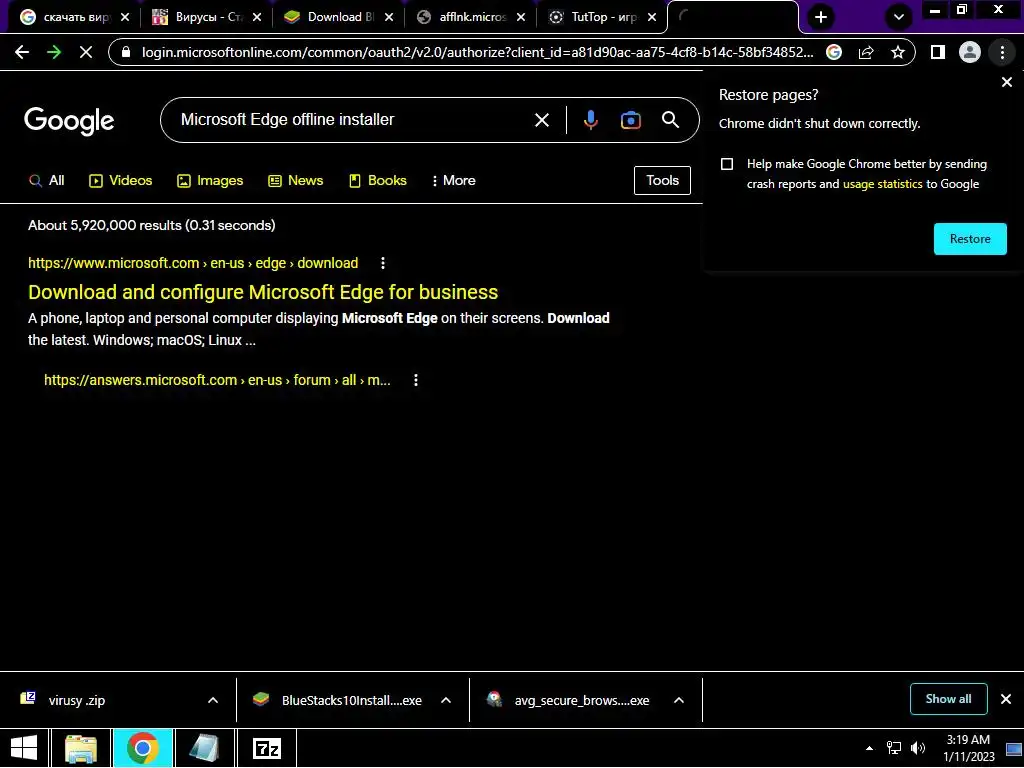Expand the More search filters
Screen dimensions: 1024x768
point(453,180)
